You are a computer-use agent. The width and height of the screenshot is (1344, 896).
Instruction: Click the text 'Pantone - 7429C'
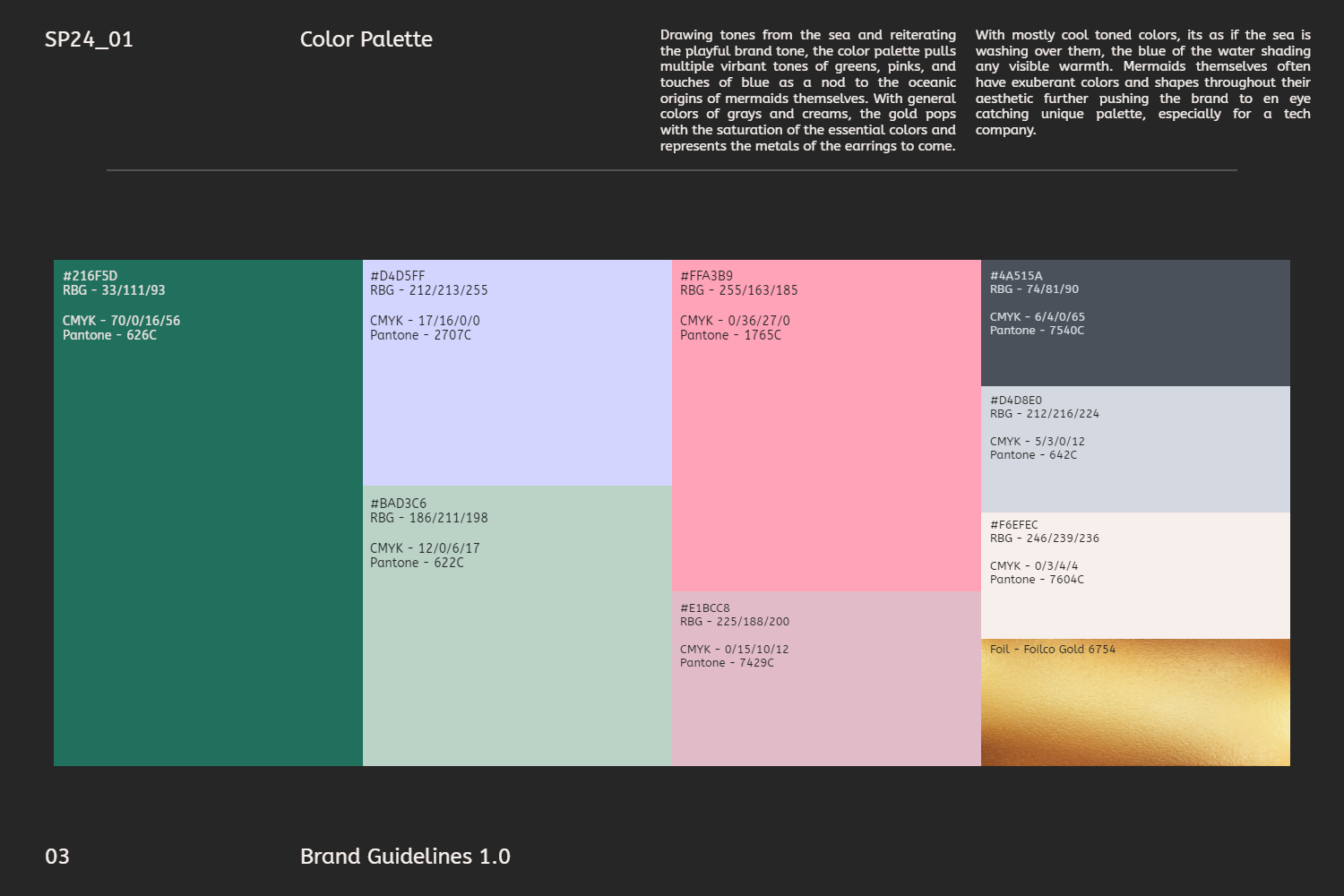tap(727, 663)
